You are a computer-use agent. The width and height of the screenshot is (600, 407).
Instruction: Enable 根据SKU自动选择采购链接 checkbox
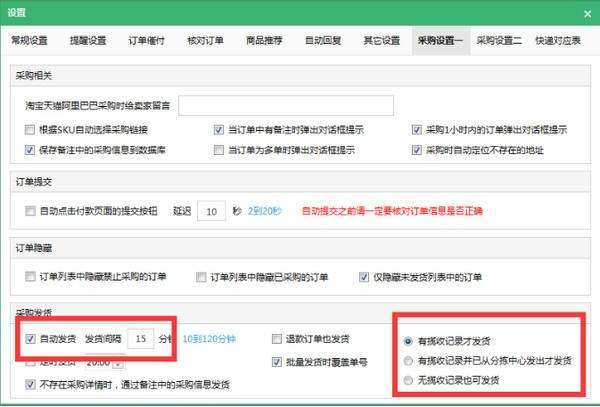[x=30, y=130]
